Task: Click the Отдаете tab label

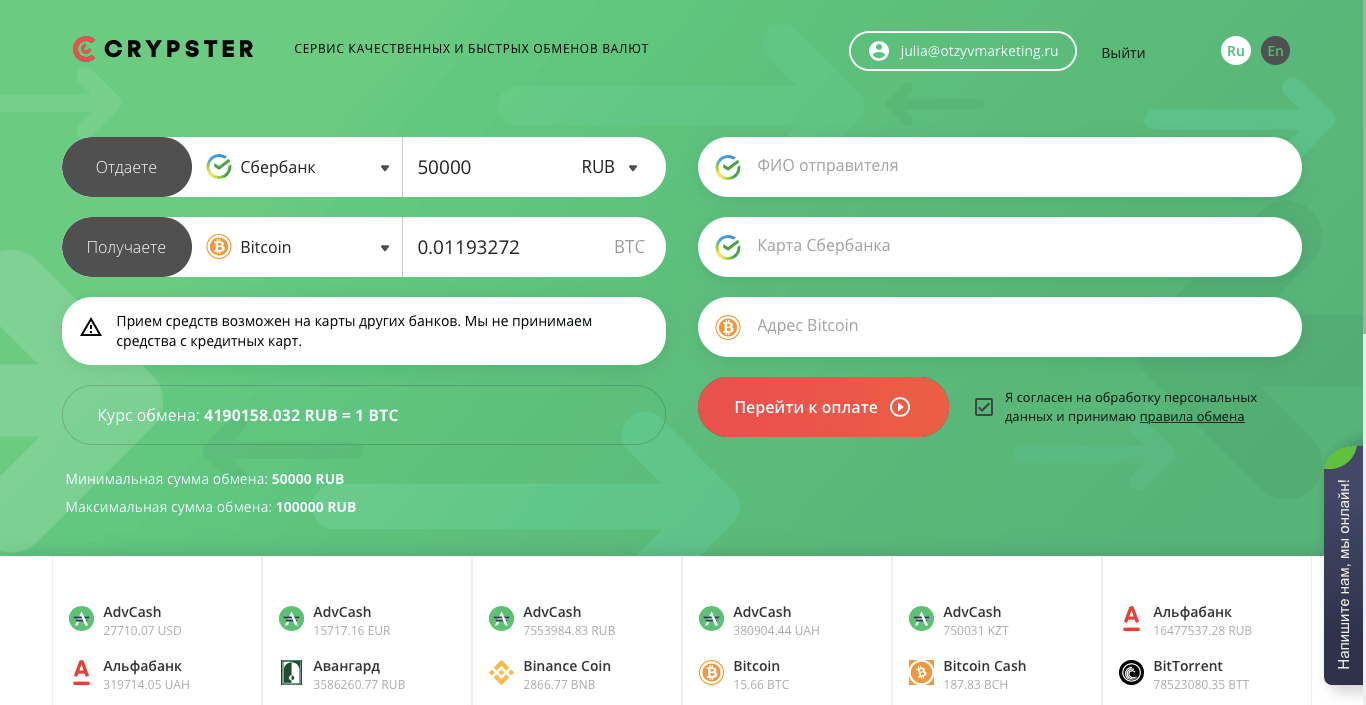Action: (x=126, y=167)
